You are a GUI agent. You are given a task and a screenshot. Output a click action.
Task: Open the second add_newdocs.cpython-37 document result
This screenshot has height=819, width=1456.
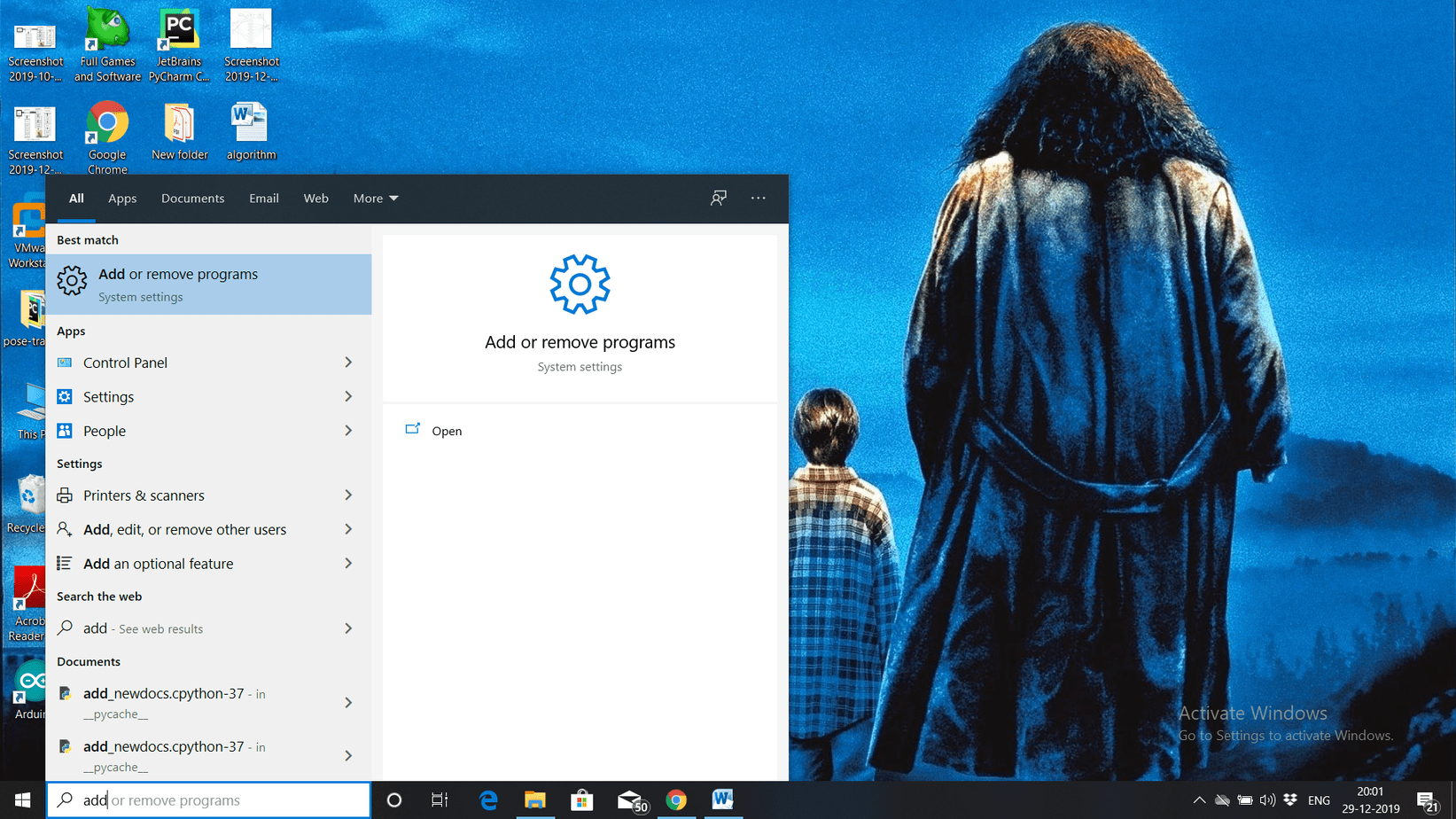click(191, 756)
